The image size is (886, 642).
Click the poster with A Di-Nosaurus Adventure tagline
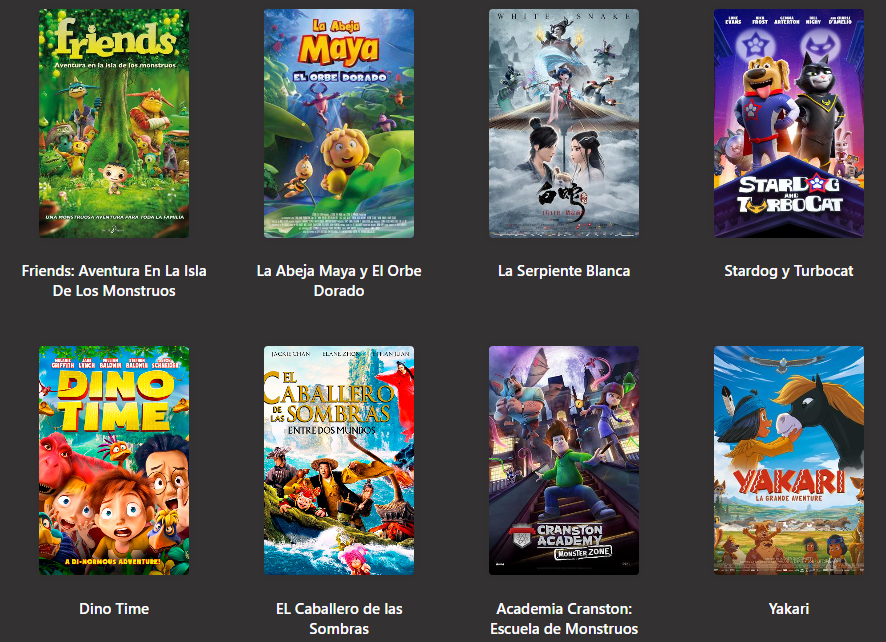tap(113, 461)
